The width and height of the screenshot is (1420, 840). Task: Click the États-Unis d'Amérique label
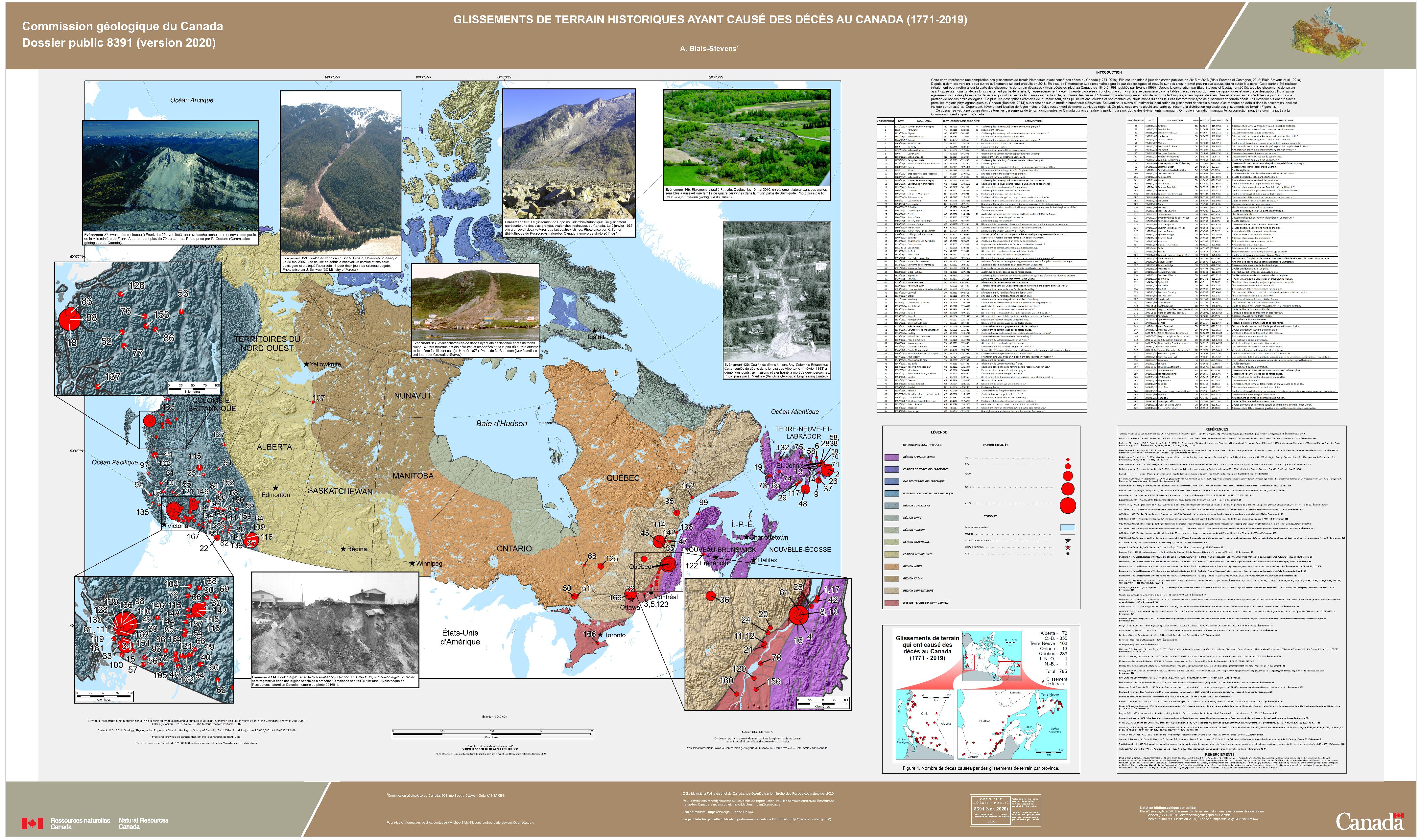coord(460,637)
